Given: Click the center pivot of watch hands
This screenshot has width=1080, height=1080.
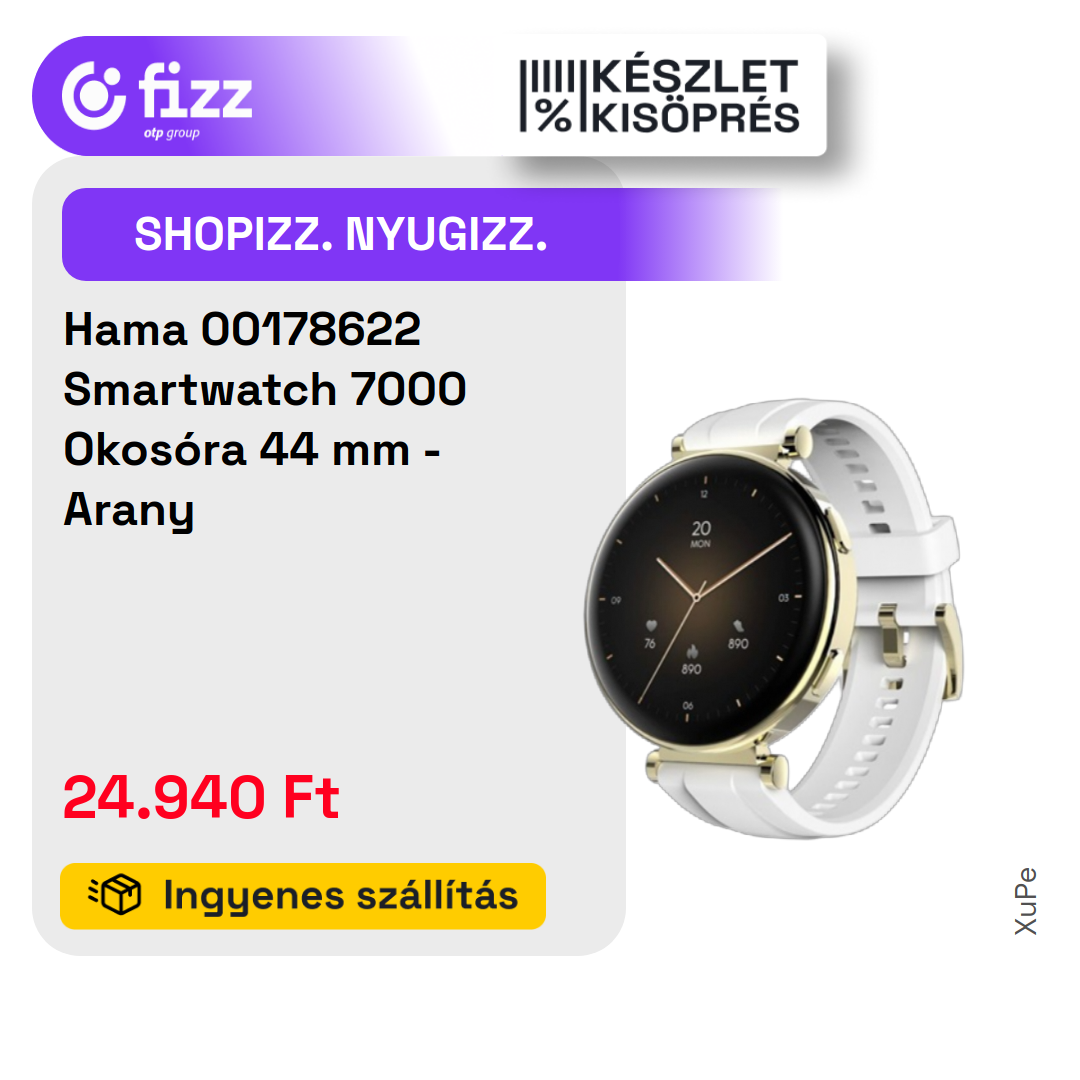Looking at the screenshot, I should (696, 598).
